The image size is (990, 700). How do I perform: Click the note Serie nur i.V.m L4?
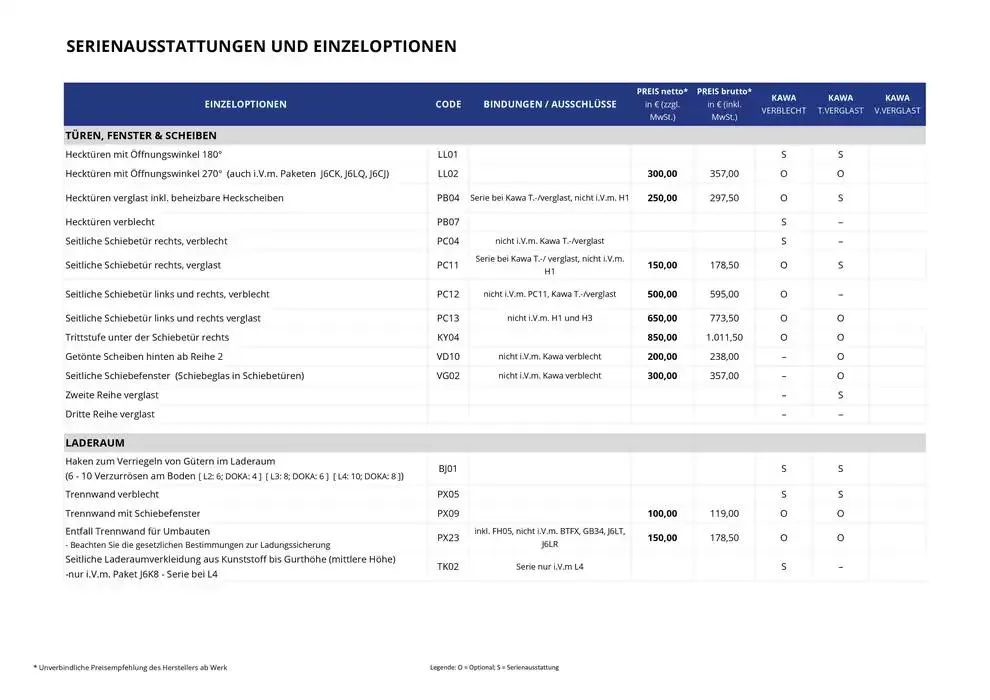[x=550, y=566]
